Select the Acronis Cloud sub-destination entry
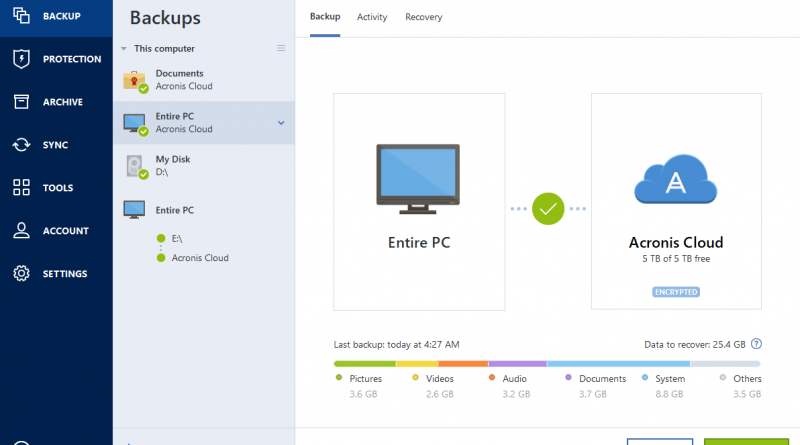The height and width of the screenshot is (445, 800). click(x=199, y=258)
